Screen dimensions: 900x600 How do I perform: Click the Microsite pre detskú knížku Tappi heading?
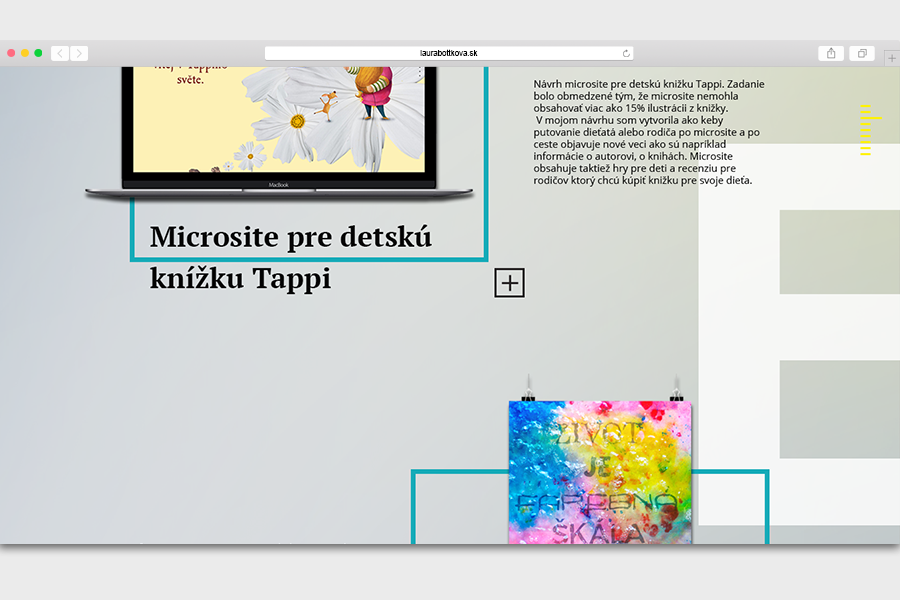[x=290, y=257]
